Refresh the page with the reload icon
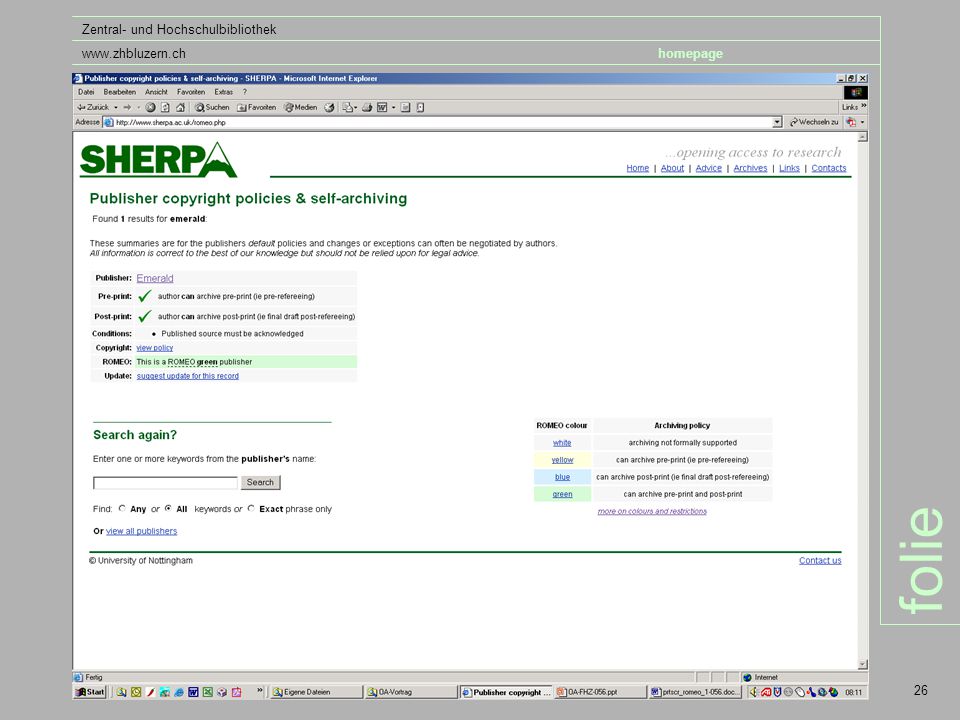 pyautogui.click(x=165, y=107)
